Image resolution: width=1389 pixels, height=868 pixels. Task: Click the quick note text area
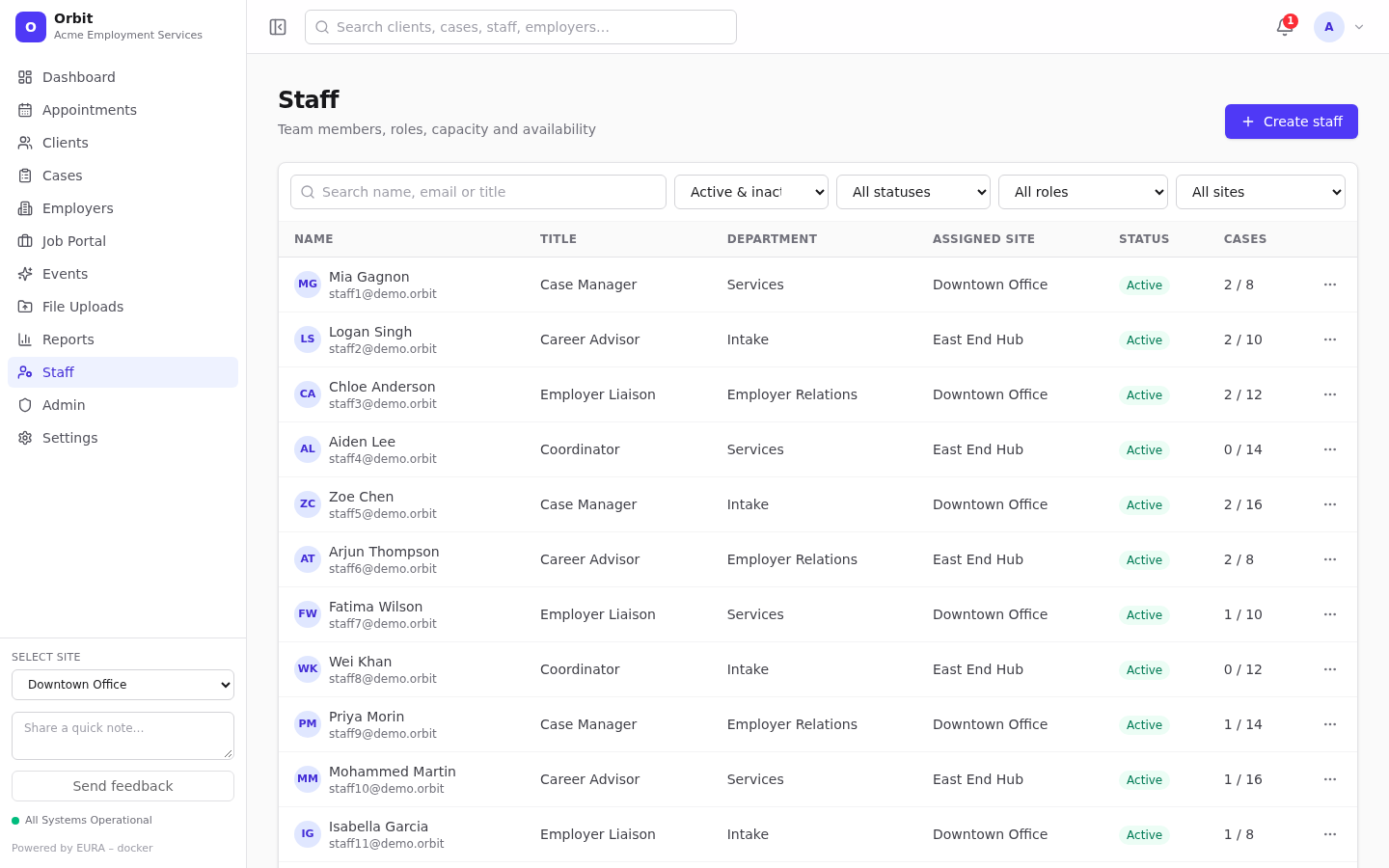(123, 736)
